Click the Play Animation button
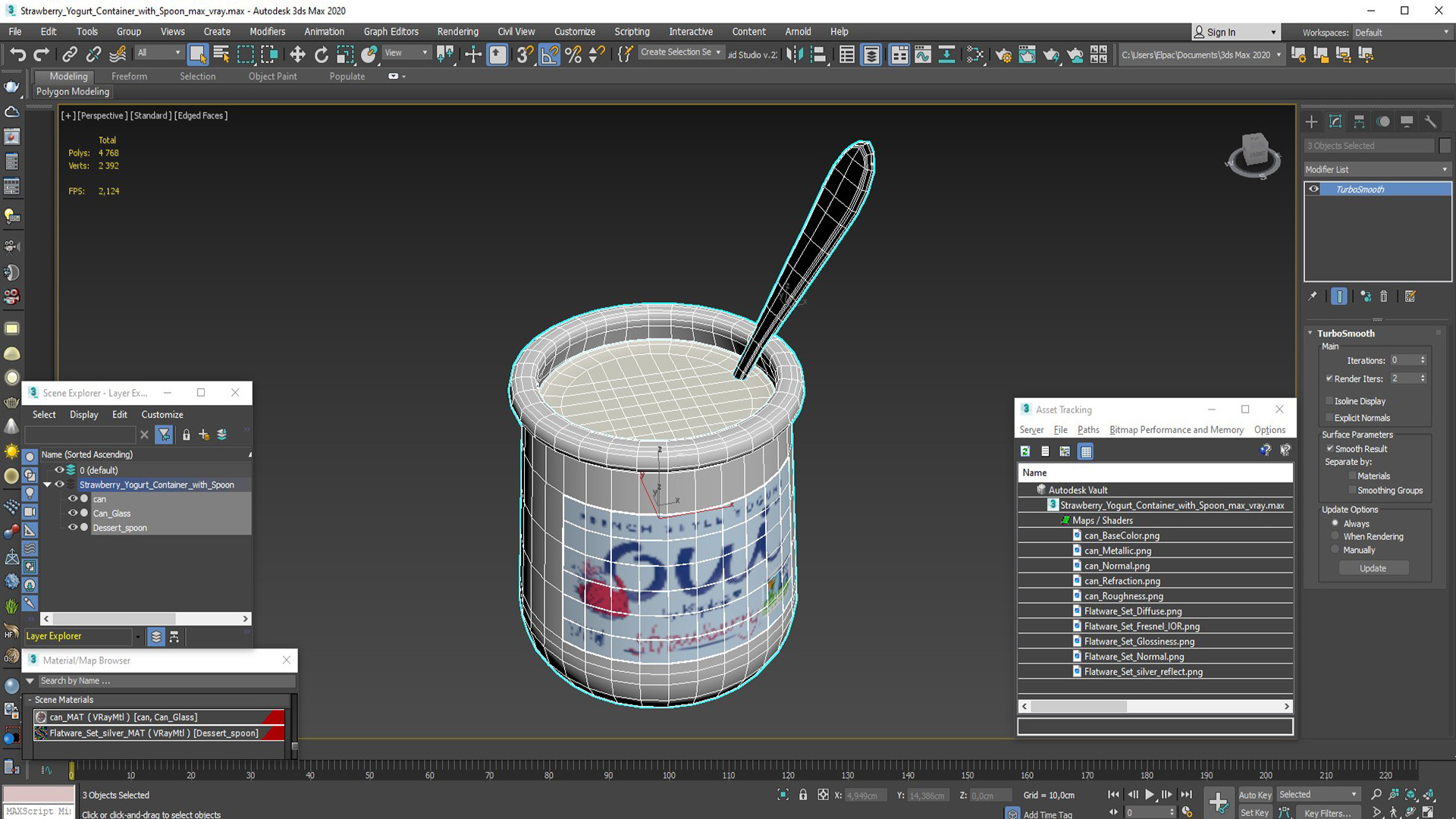Screen dimensions: 1456x819 pos(1150,794)
